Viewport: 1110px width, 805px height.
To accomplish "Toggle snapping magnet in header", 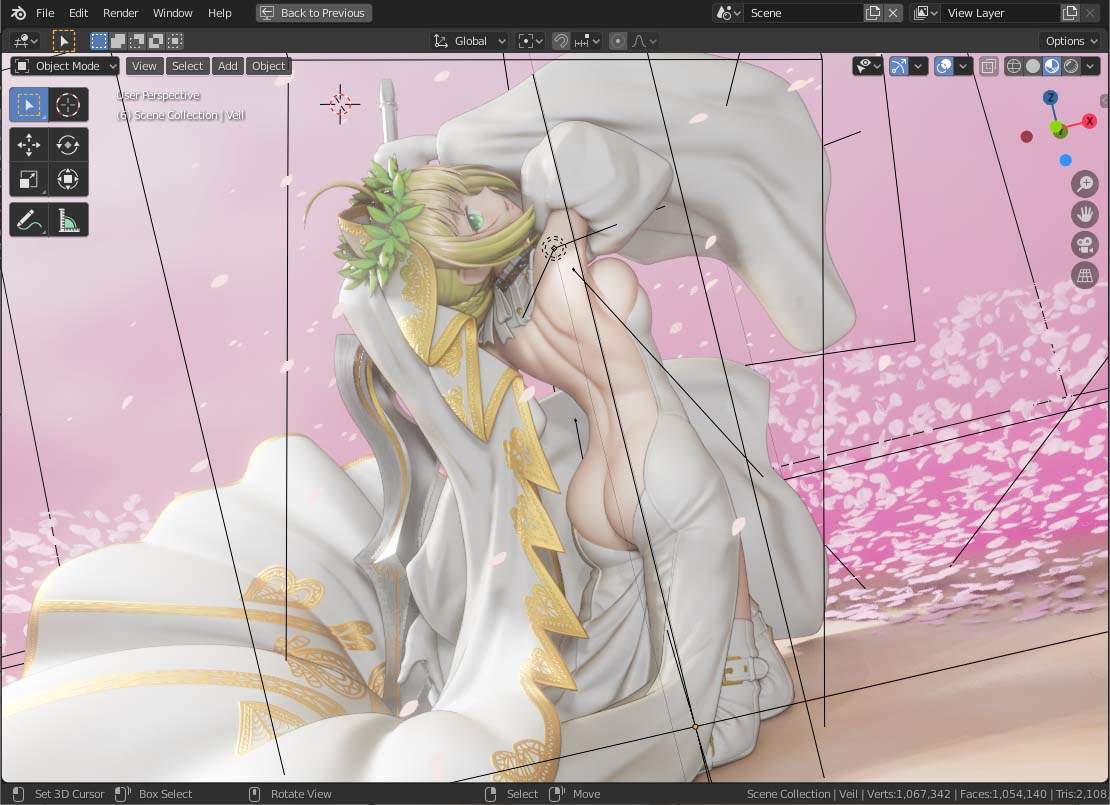I will (x=561, y=41).
